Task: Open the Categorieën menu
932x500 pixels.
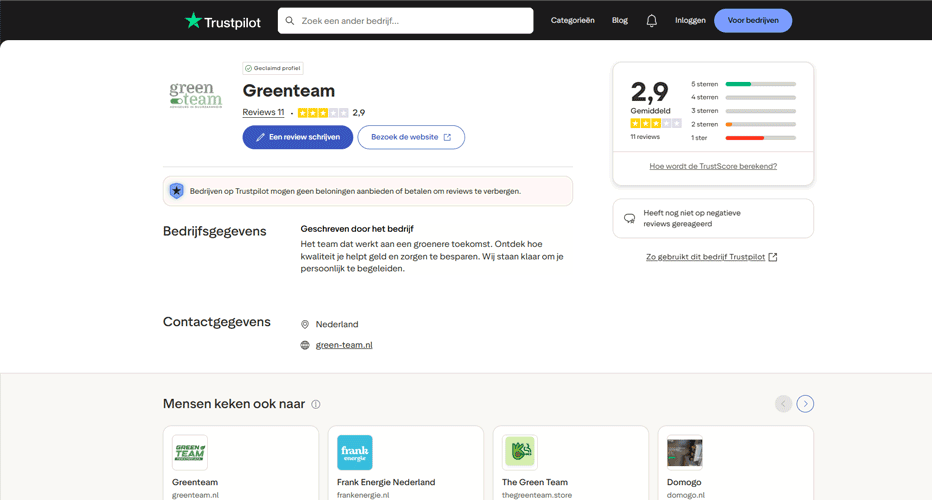Action: (572, 20)
